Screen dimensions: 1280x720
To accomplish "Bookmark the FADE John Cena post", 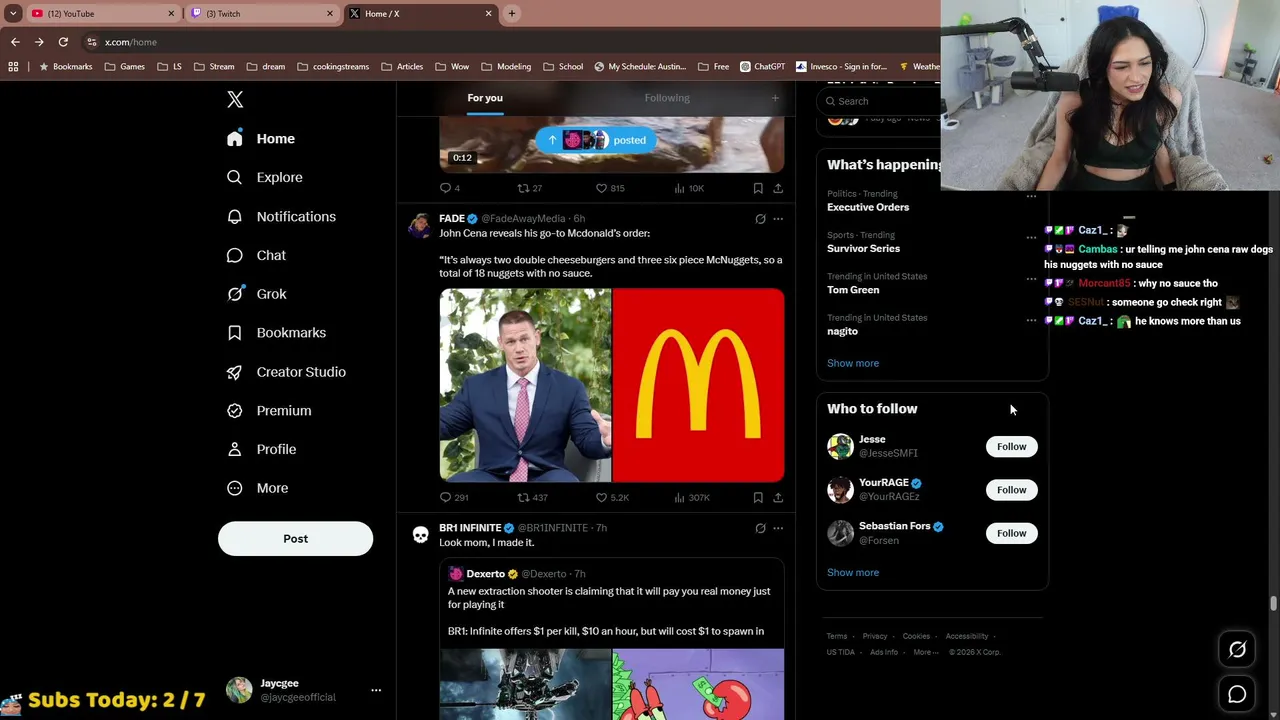I will click(758, 497).
